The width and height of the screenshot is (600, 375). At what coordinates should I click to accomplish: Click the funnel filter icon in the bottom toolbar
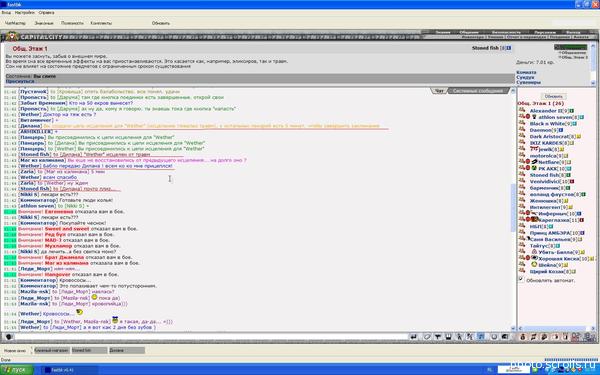point(438,337)
